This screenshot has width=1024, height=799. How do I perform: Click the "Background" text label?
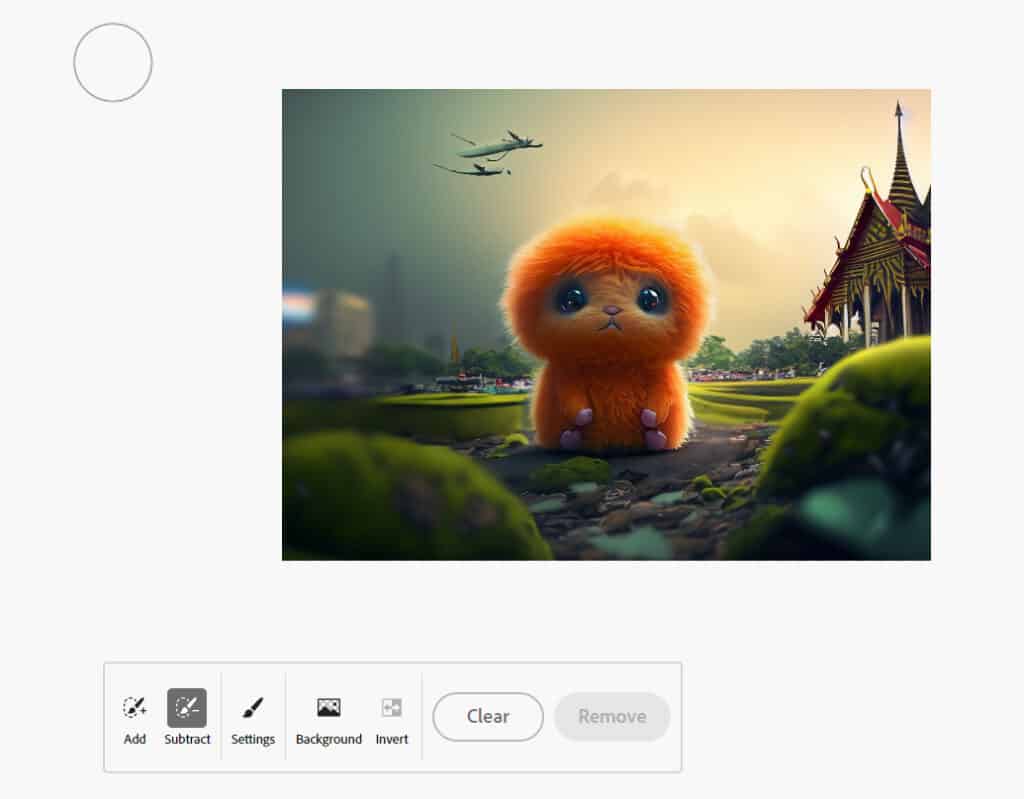pyautogui.click(x=329, y=739)
